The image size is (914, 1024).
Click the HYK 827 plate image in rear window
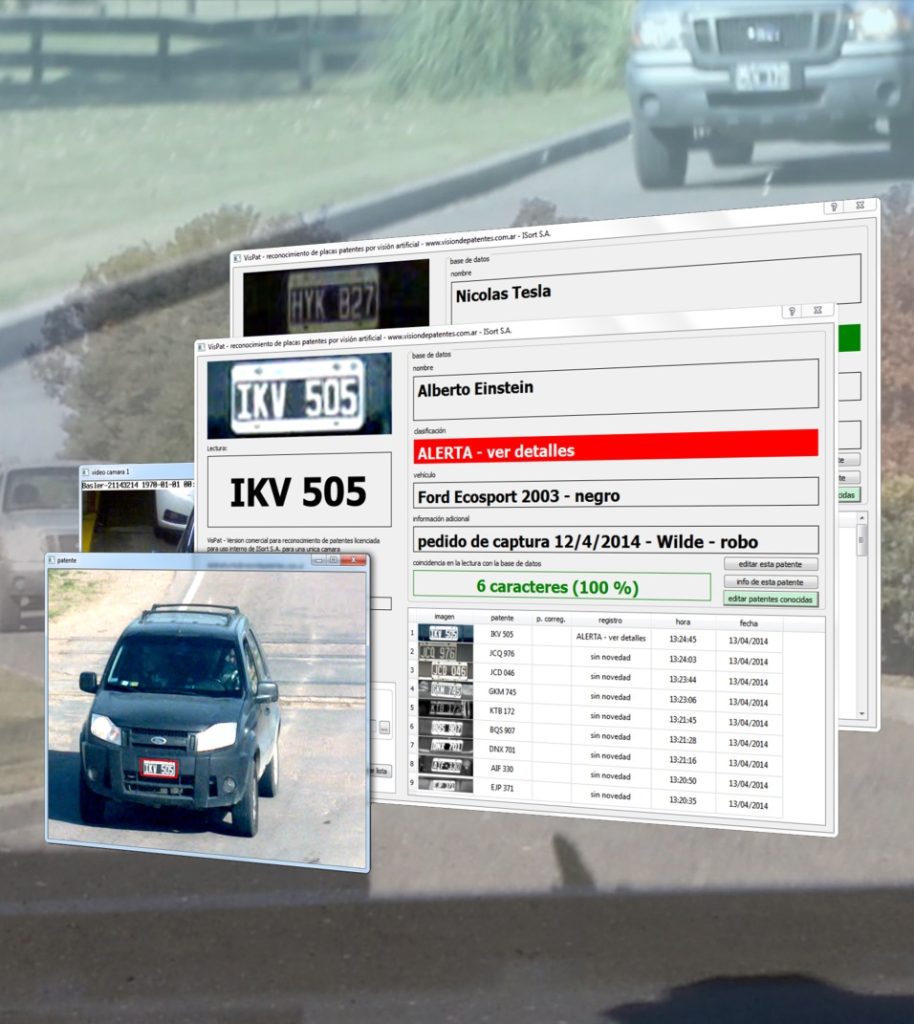pos(336,299)
